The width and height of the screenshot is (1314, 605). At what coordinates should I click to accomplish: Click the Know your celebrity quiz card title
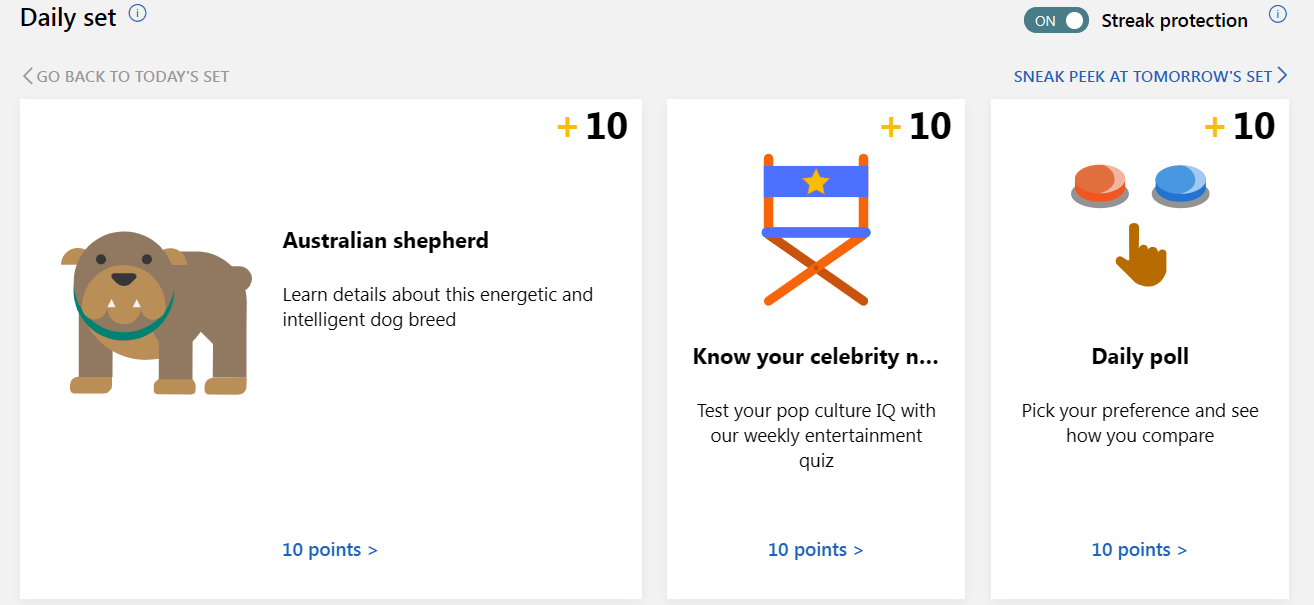(x=813, y=356)
